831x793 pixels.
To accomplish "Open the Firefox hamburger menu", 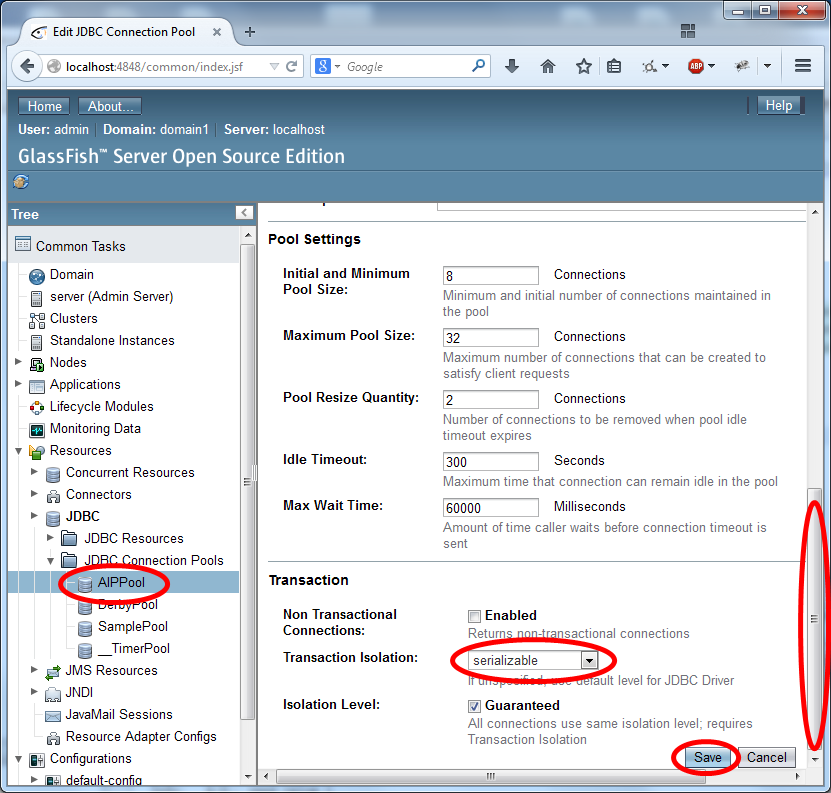I will pos(802,66).
